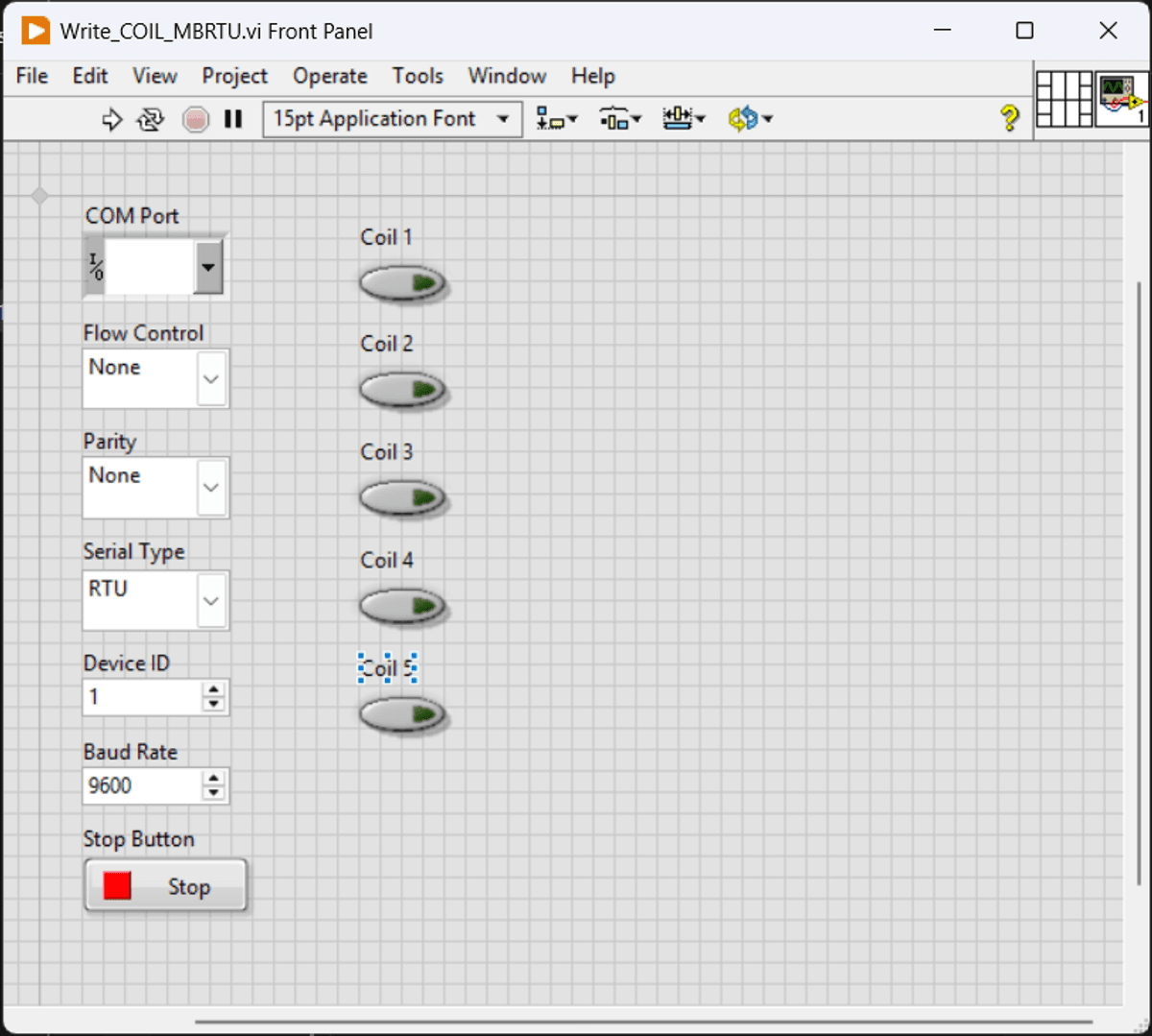The image size is (1152, 1036).
Task: Expand the Flow Control dropdown
Action: 211,378
